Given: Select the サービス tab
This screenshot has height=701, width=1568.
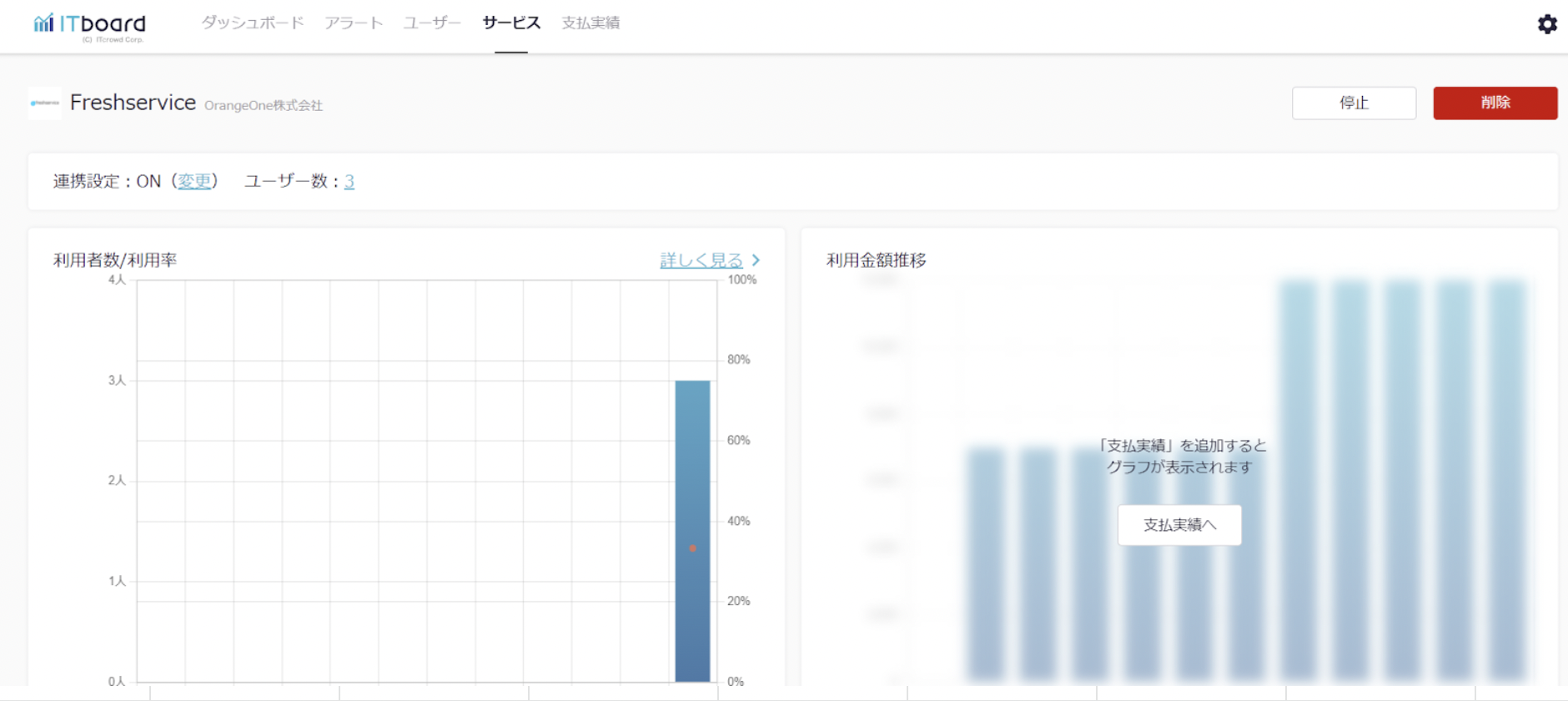Looking at the screenshot, I should [511, 23].
